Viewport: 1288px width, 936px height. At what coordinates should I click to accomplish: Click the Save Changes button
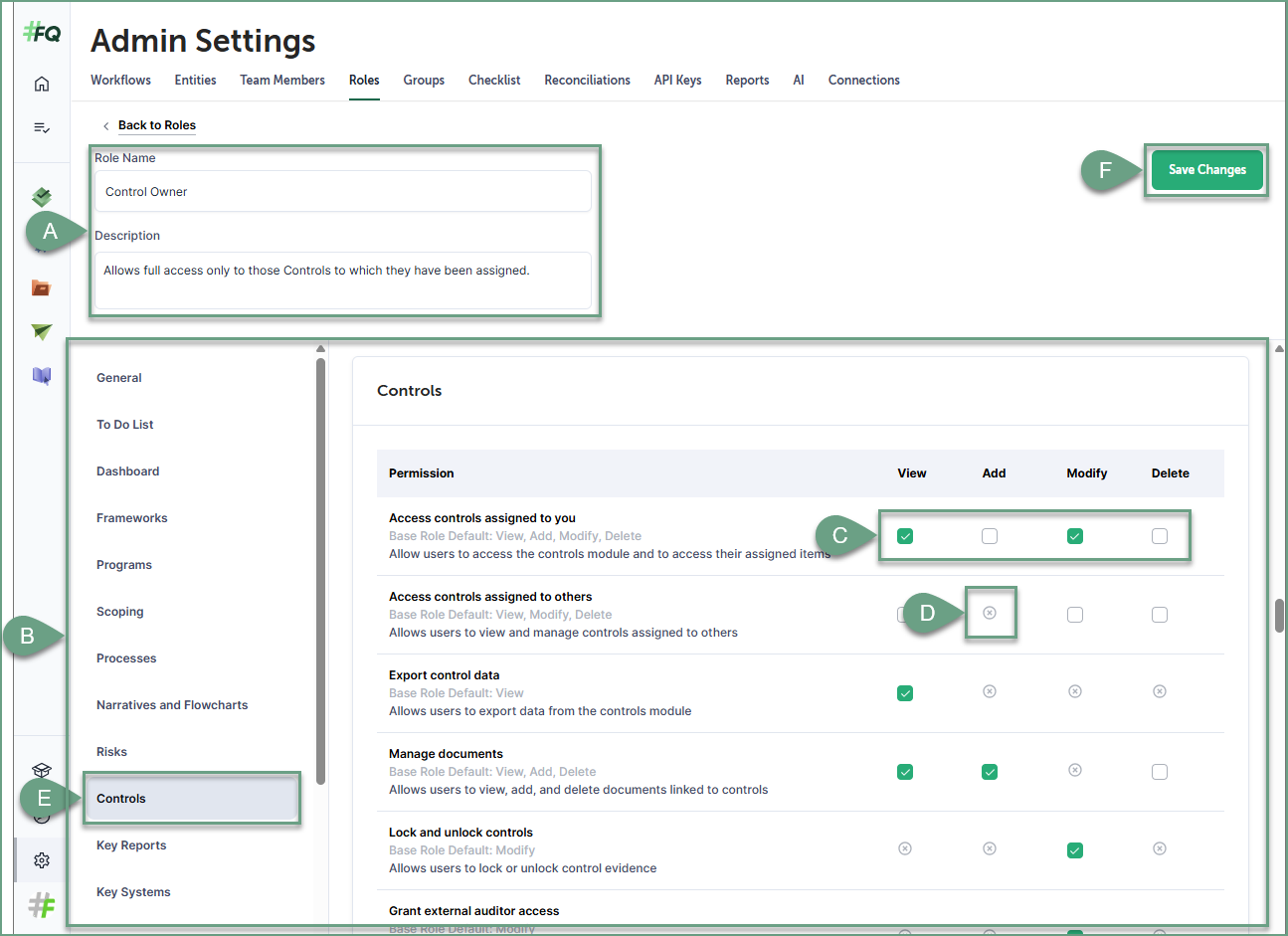(1206, 170)
